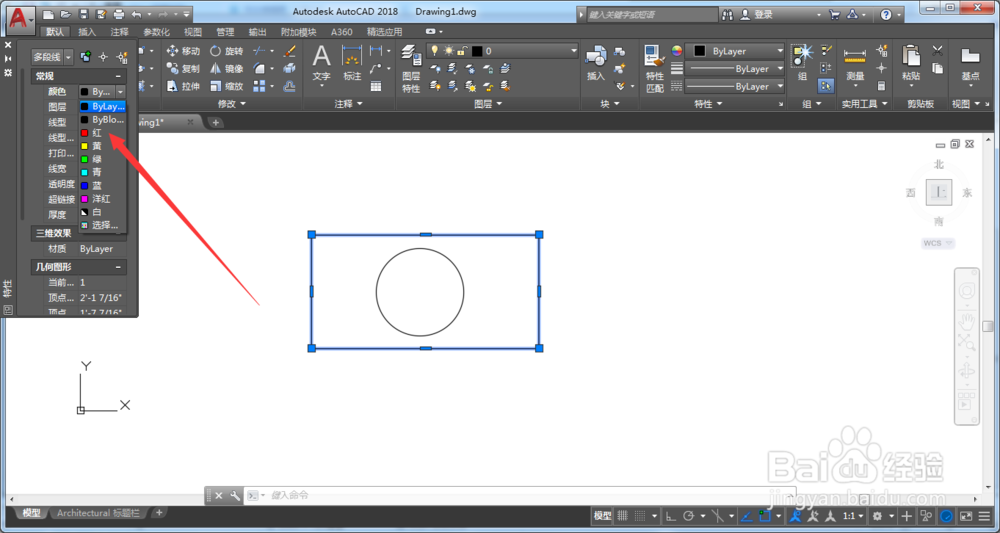
Task: Click the 移动 (Move) tool
Action: (183, 51)
